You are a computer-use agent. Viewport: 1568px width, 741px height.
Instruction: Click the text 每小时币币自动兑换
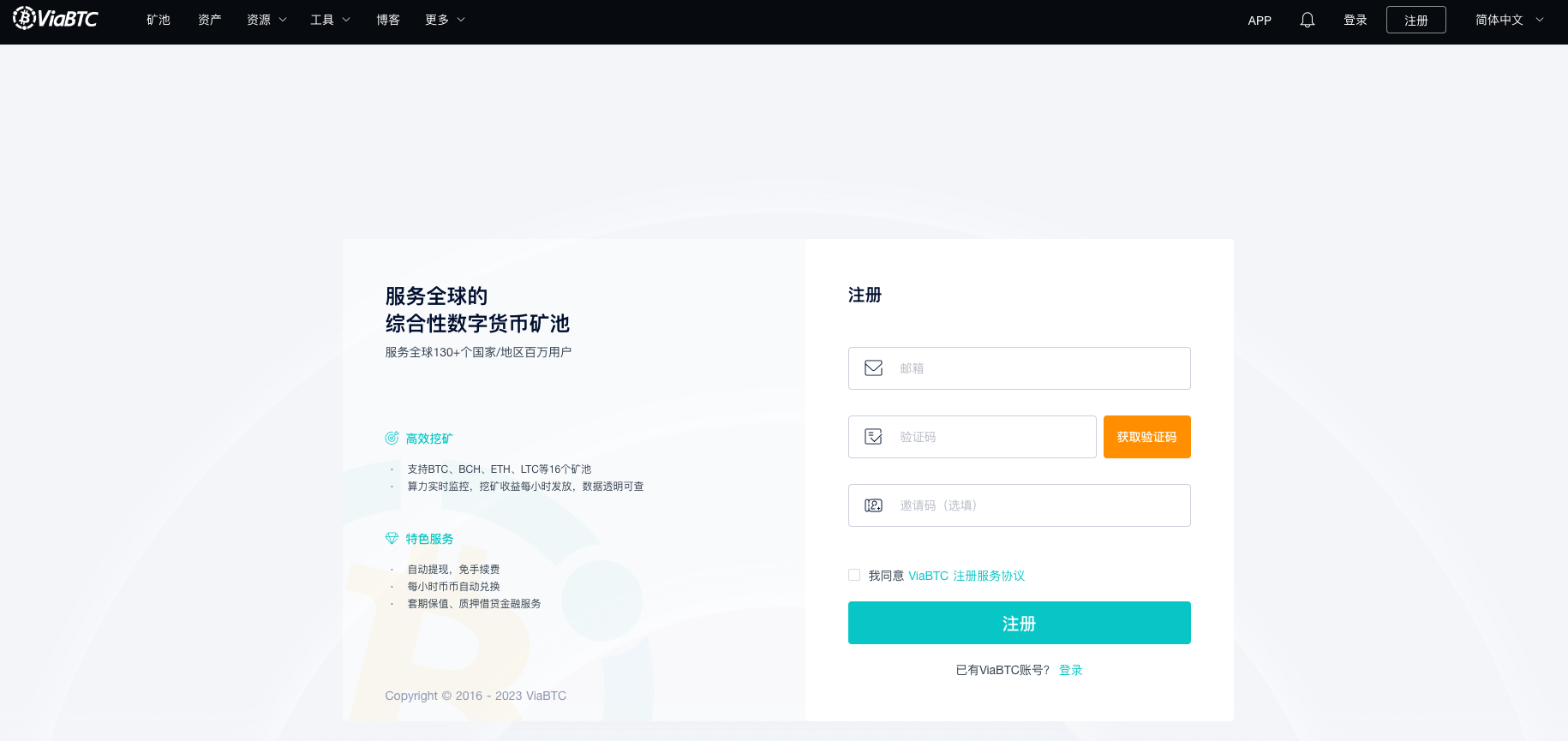click(453, 587)
